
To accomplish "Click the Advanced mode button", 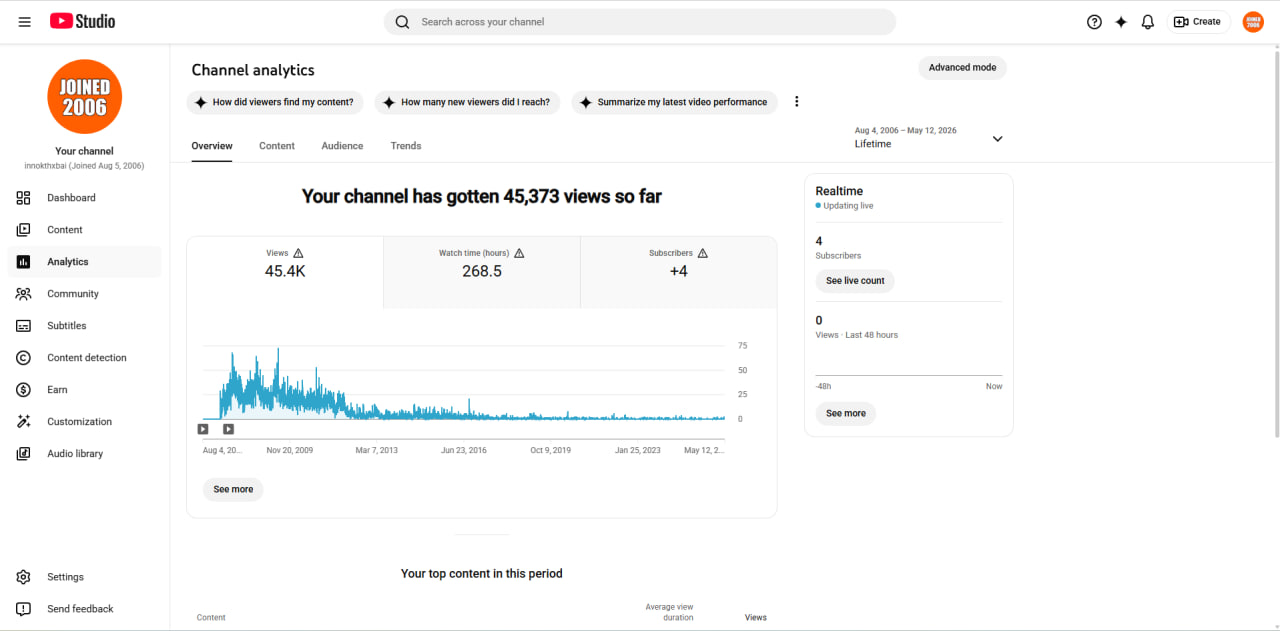I will click(962, 68).
